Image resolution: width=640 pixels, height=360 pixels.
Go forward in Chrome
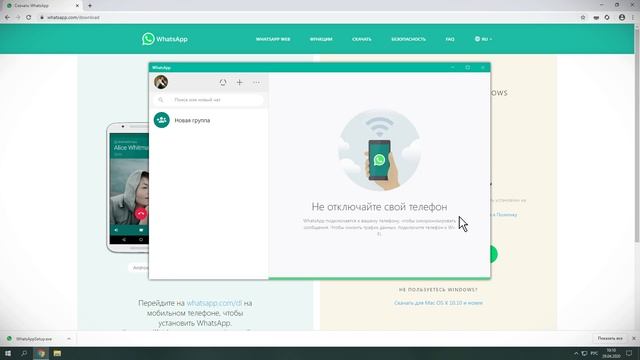[18, 17]
